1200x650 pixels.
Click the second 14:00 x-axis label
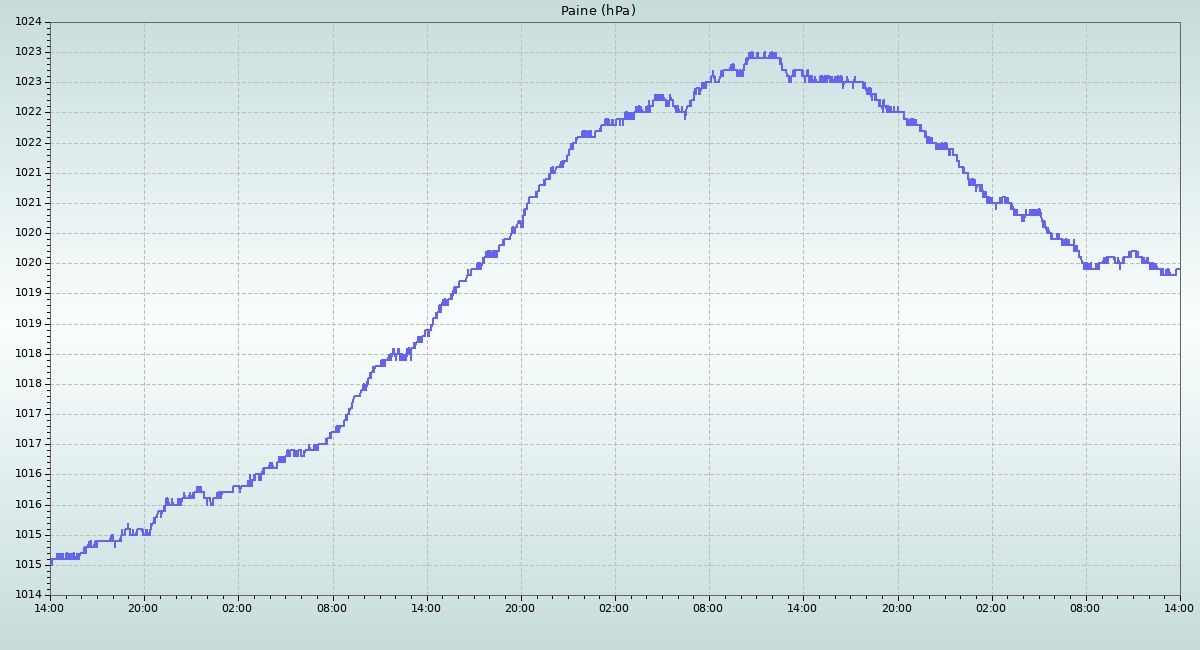coord(426,608)
